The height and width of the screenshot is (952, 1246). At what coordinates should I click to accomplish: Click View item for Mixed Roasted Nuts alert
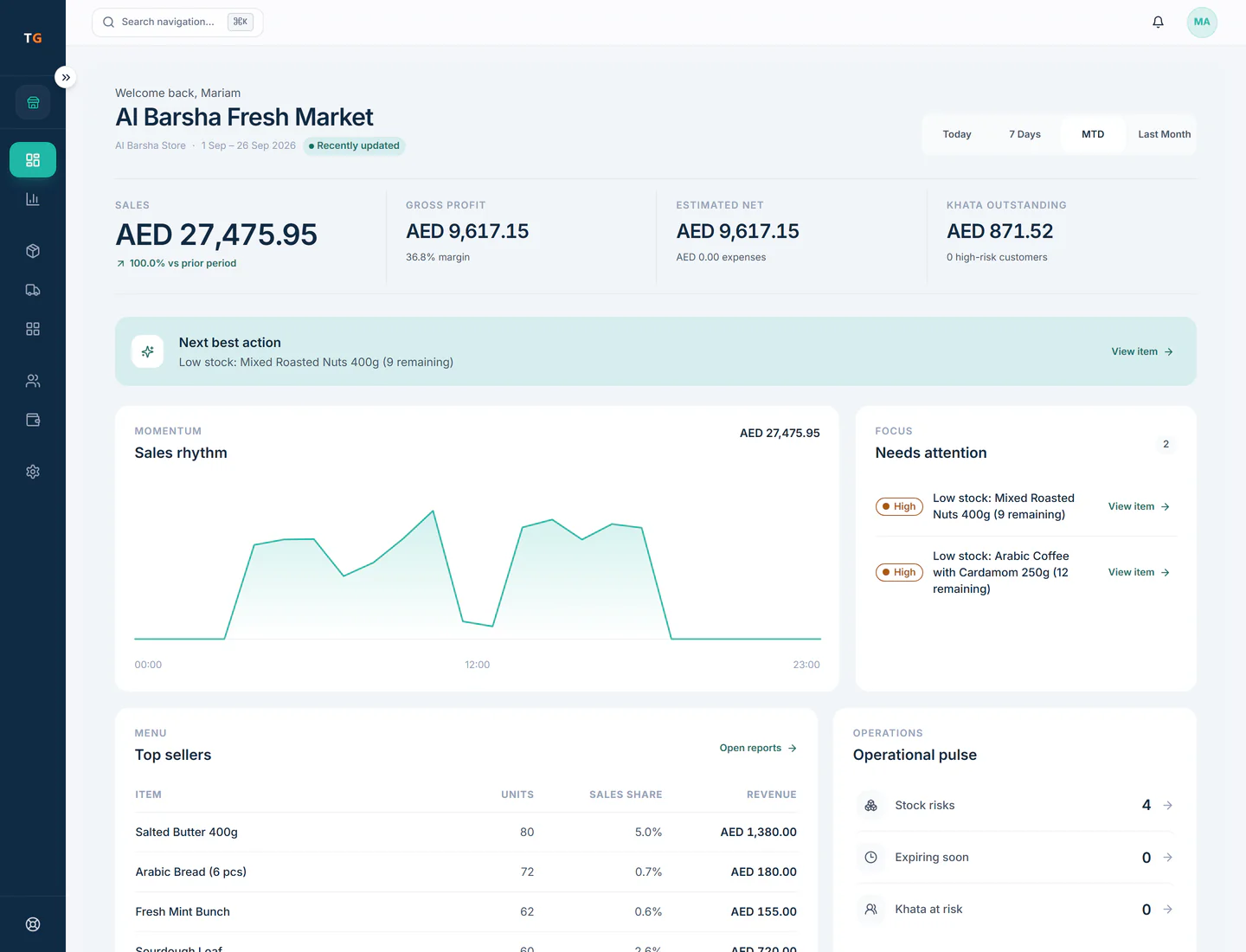[x=1139, y=506]
